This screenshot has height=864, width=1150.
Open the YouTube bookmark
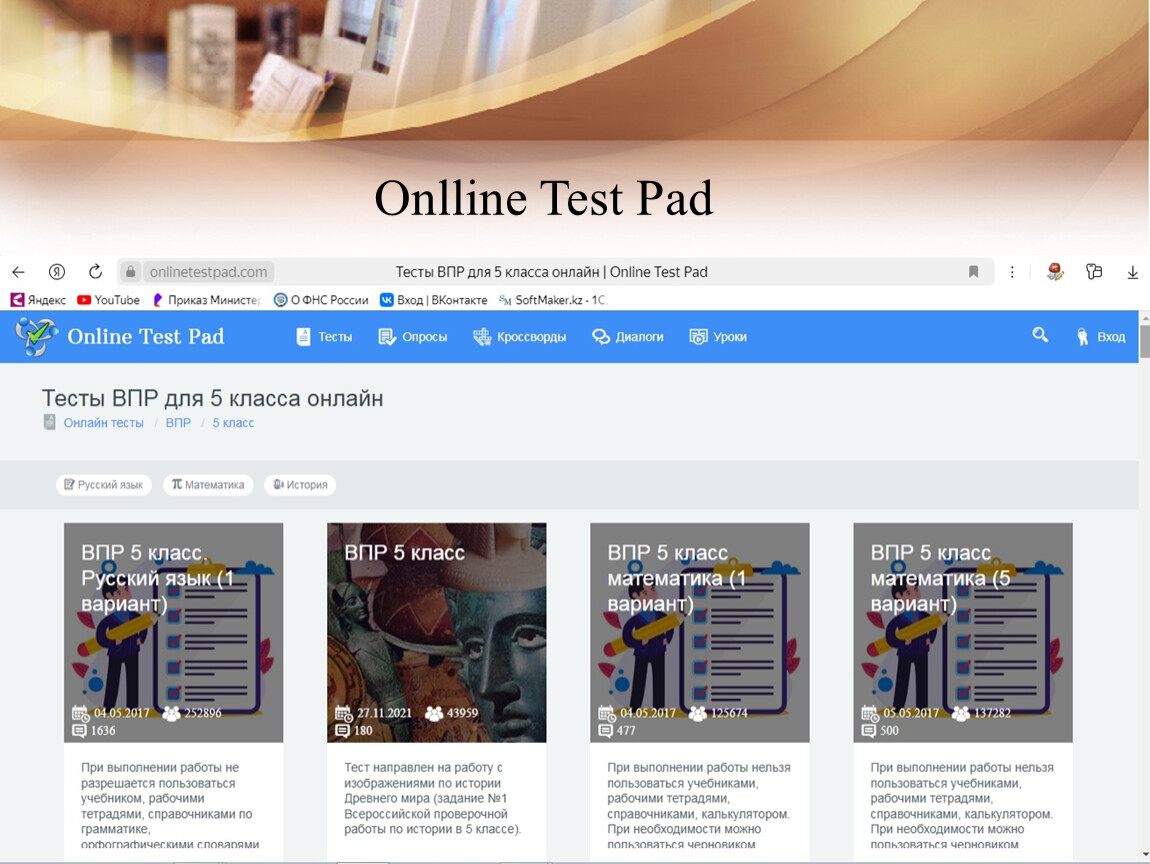[x=108, y=300]
